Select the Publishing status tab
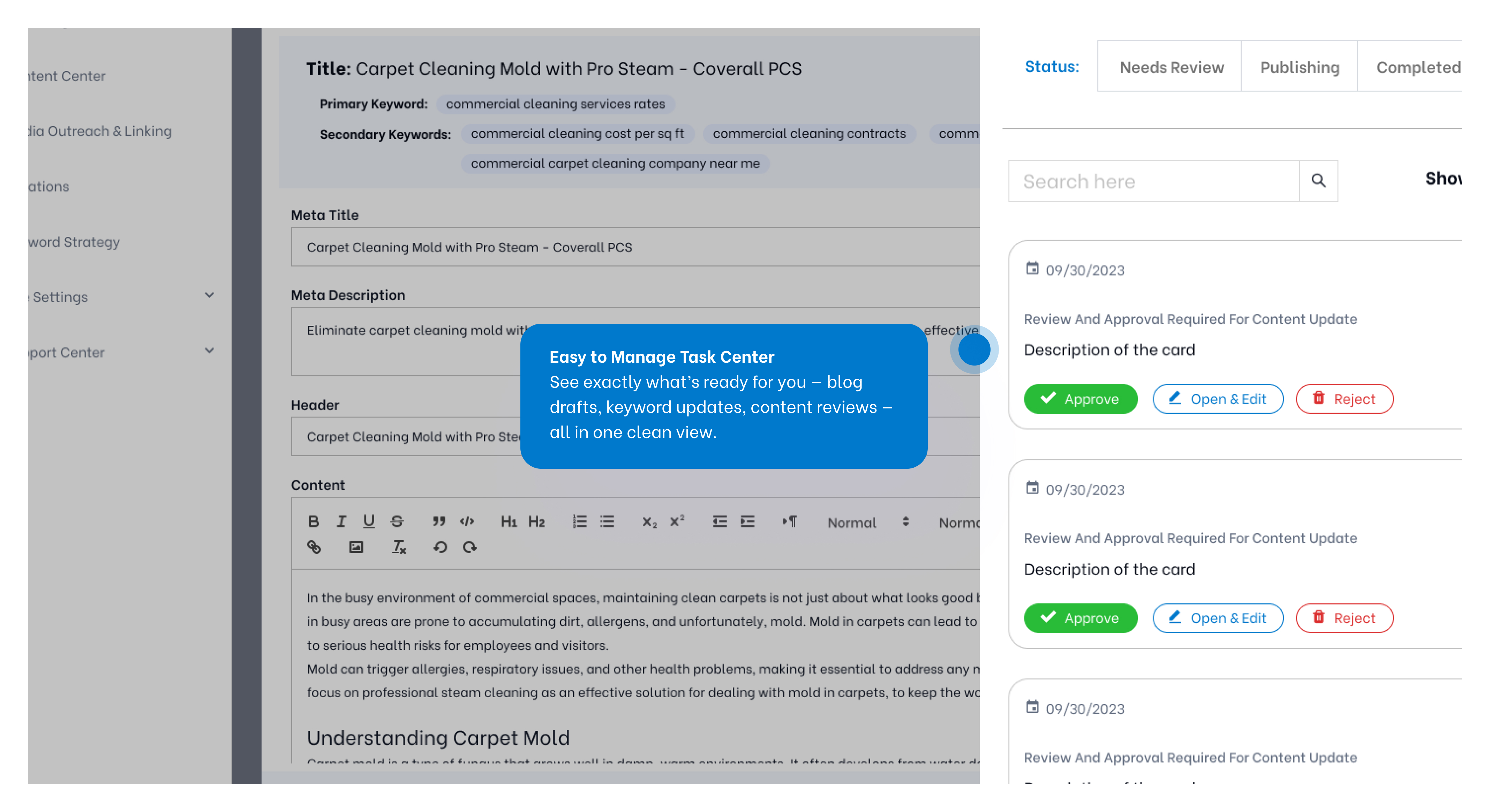Screen dimensions: 1490x812 click(1300, 67)
